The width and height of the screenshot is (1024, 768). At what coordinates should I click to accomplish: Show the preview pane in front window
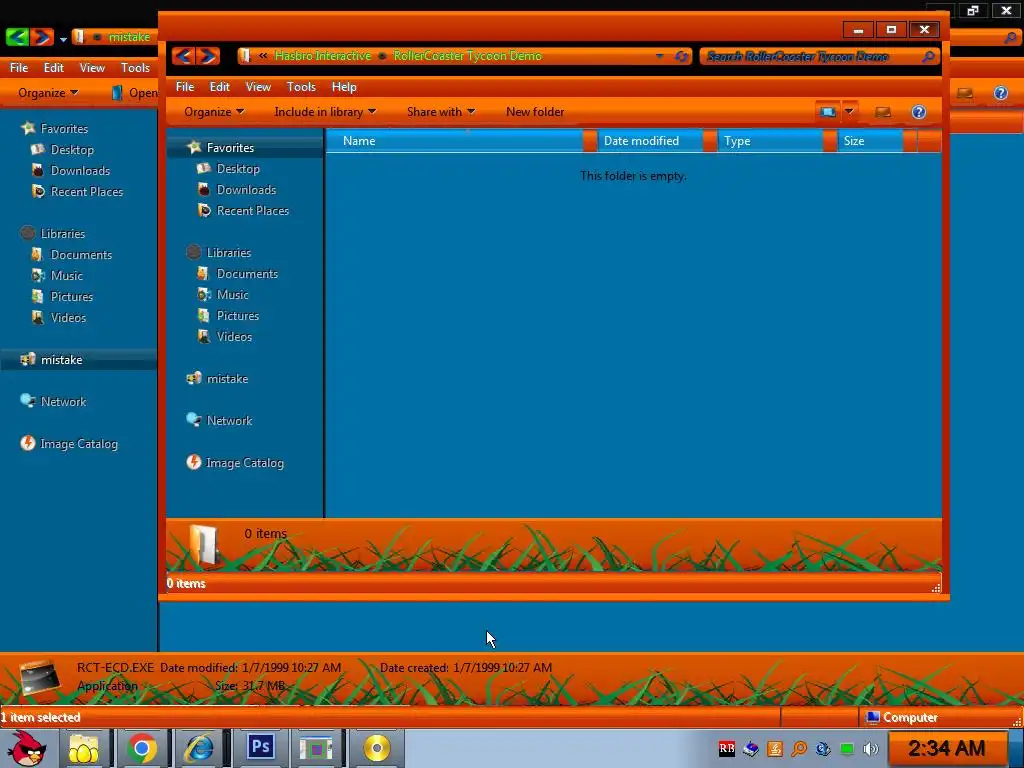(883, 112)
